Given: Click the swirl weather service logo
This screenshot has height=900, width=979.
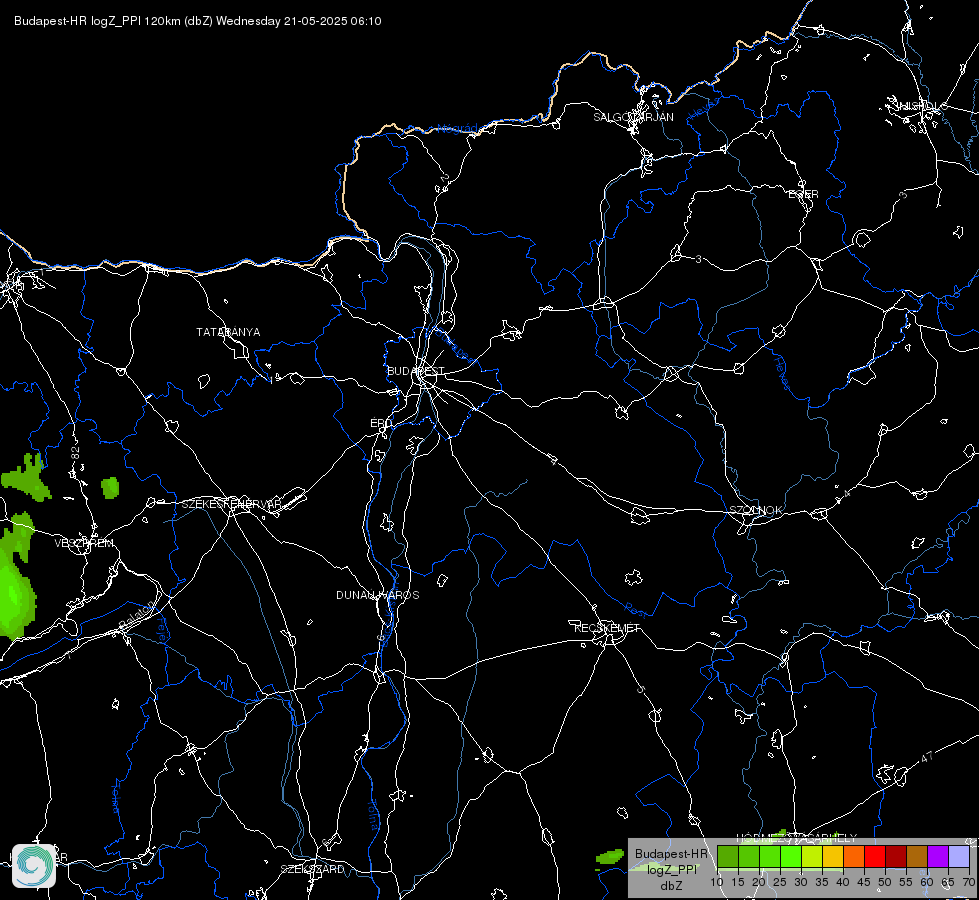Looking at the screenshot, I should pyautogui.click(x=34, y=866).
